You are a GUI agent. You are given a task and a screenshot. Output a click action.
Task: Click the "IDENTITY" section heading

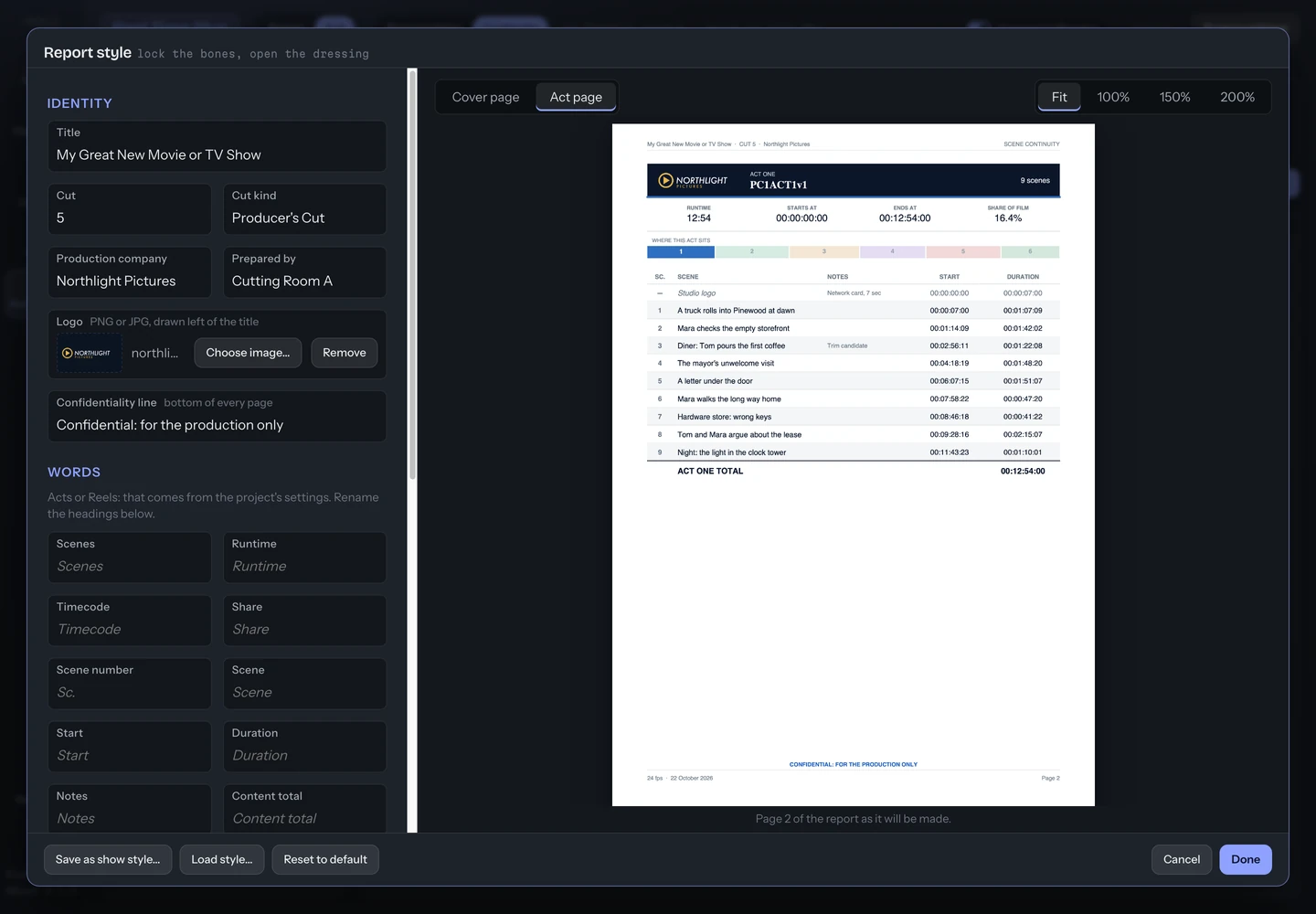coord(80,103)
